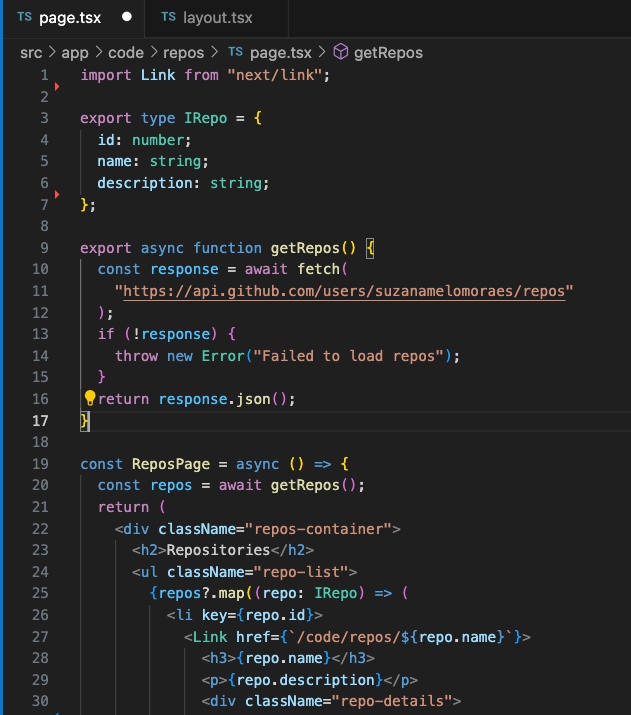Viewport: 631px width, 715px height.
Task: Click the TS icon in the breadcrumb path
Action: [236, 52]
